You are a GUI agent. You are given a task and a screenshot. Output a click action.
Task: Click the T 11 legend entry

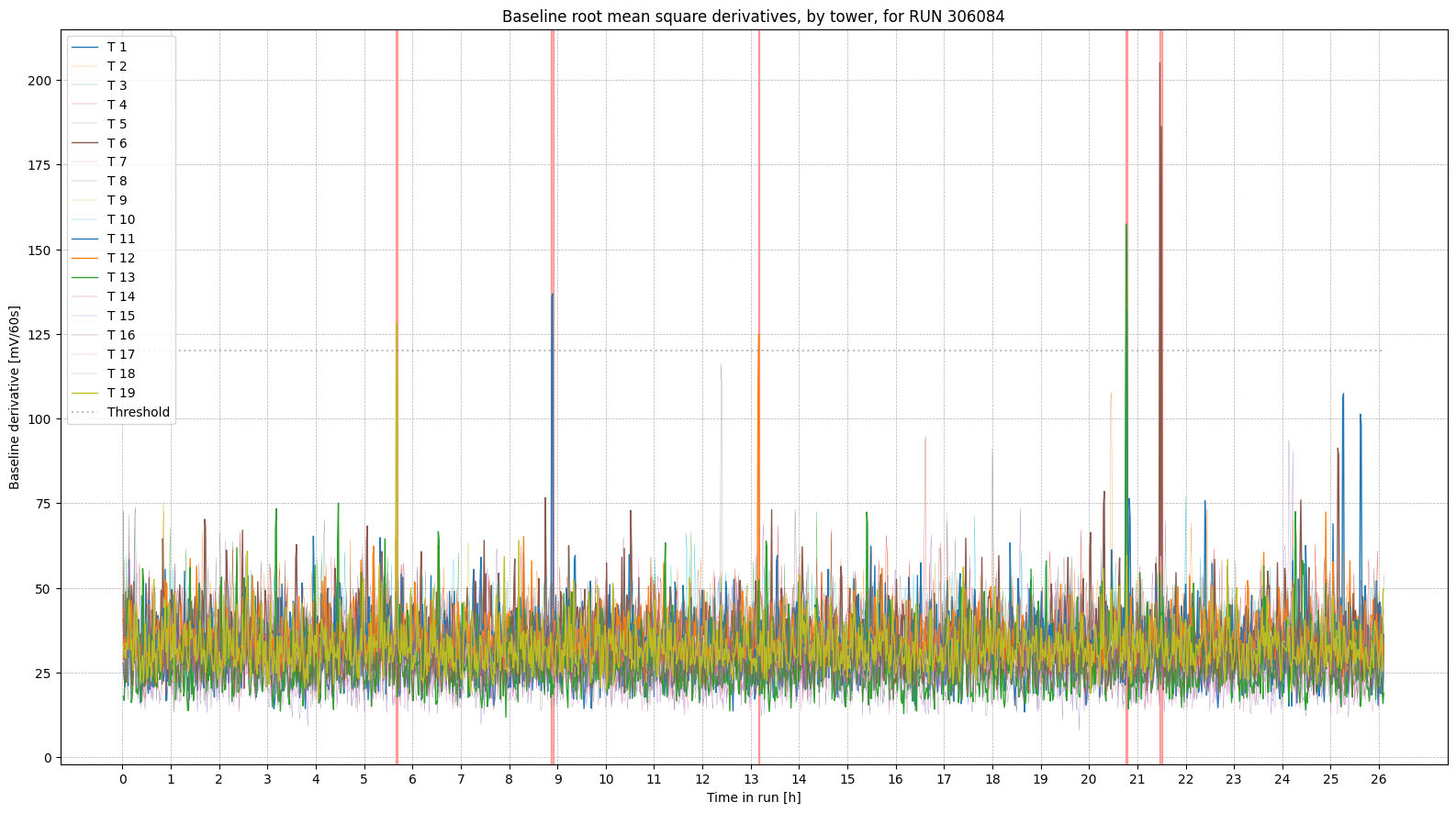pyautogui.click(x=120, y=239)
